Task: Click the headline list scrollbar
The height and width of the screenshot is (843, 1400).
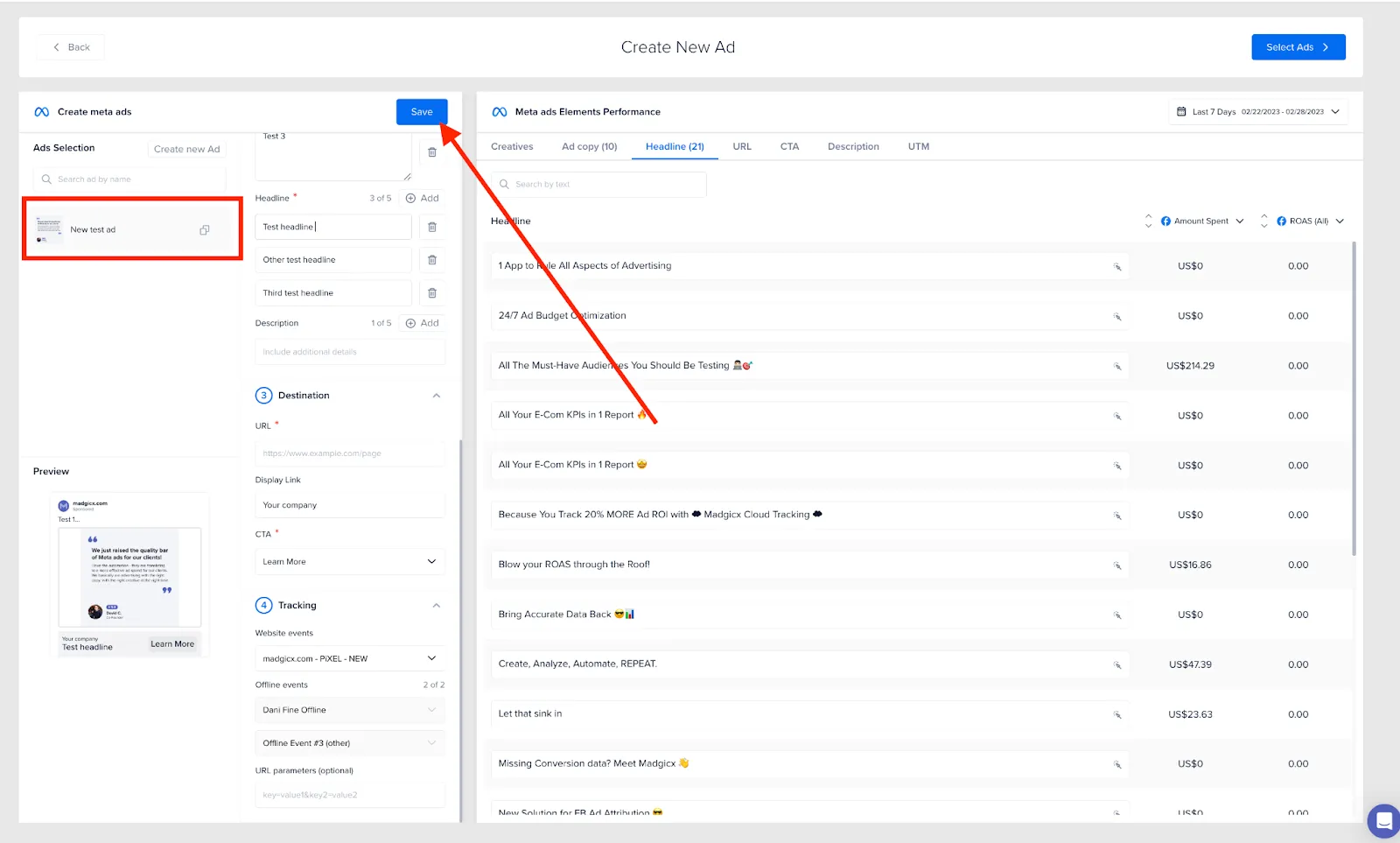Action: point(1354,398)
